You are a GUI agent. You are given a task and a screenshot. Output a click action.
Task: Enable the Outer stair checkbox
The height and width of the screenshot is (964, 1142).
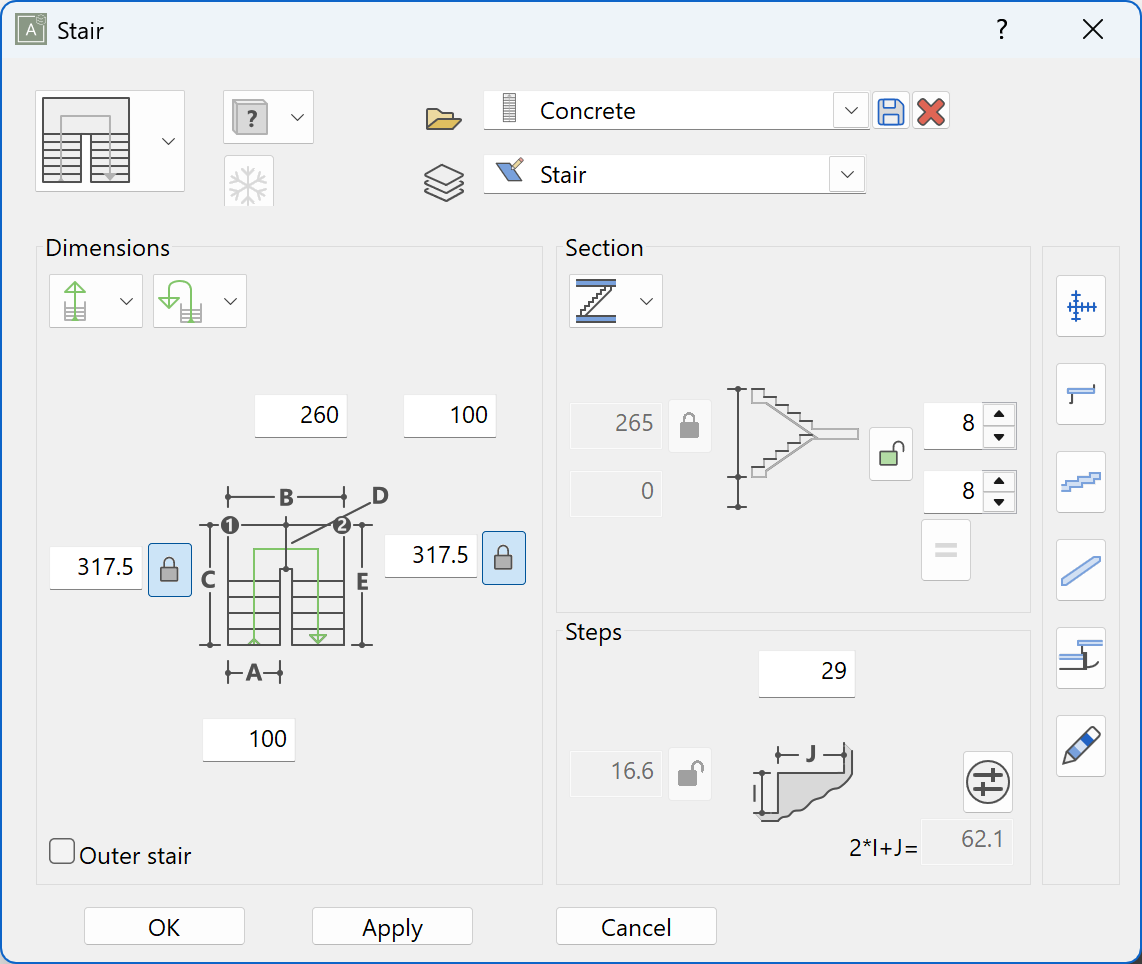[61, 851]
